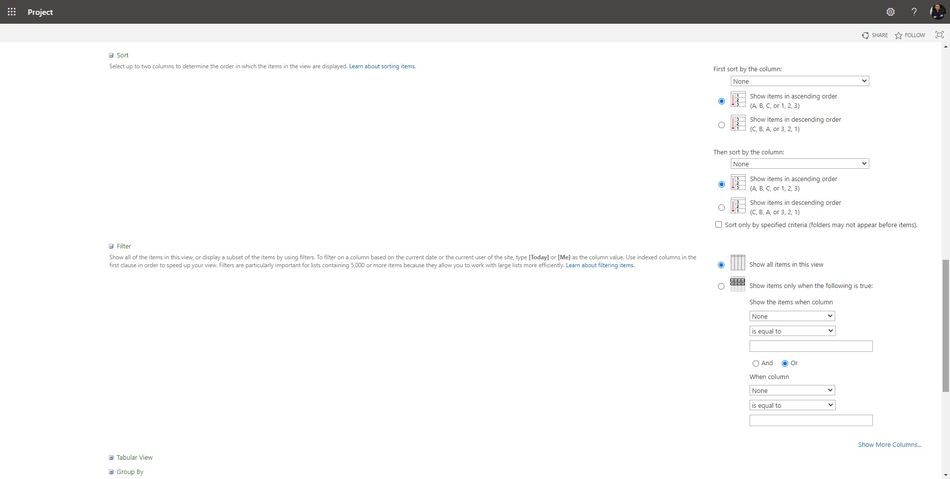
Task: Select ascending order for first sort
Action: [721, 101]
